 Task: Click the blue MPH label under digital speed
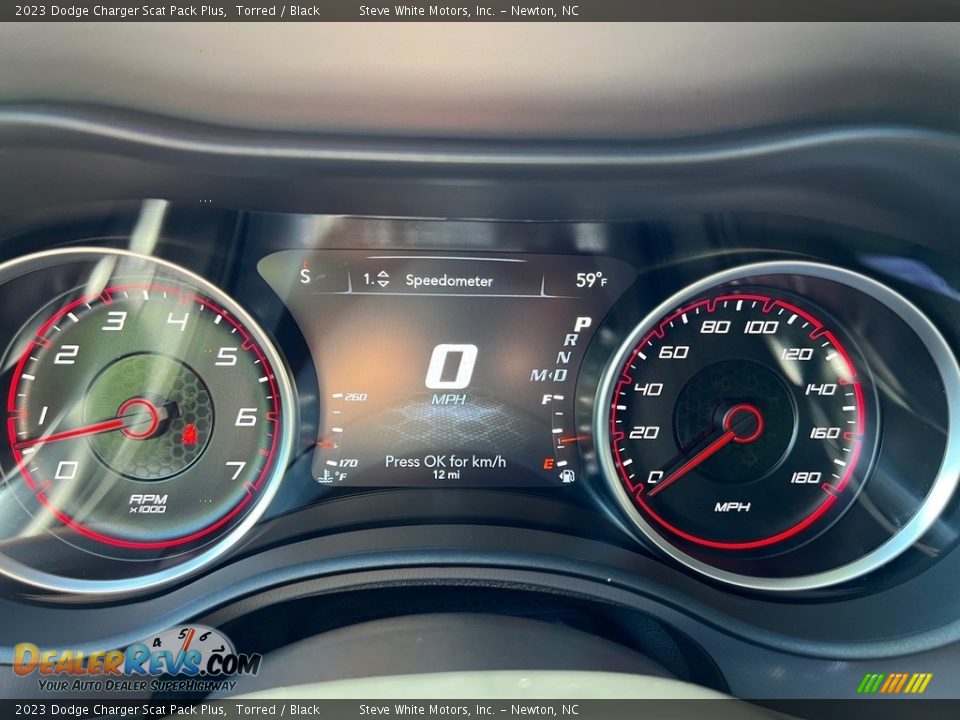click(449, 399)
